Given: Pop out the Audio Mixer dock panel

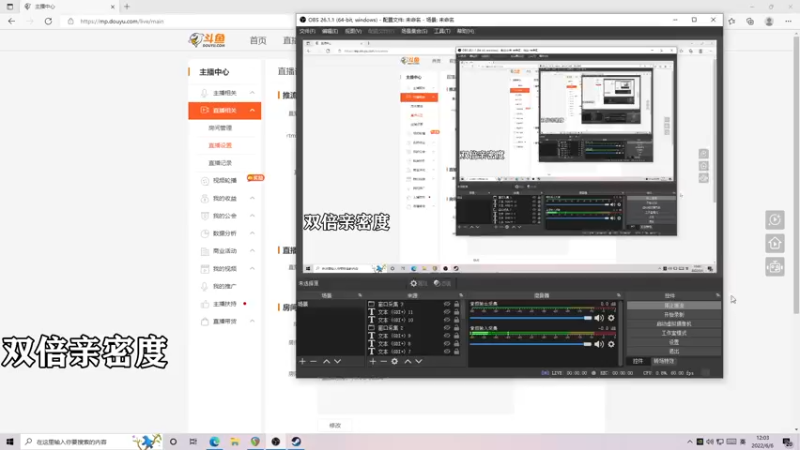Looking at the screenshot, I should [x=619, y=295].
